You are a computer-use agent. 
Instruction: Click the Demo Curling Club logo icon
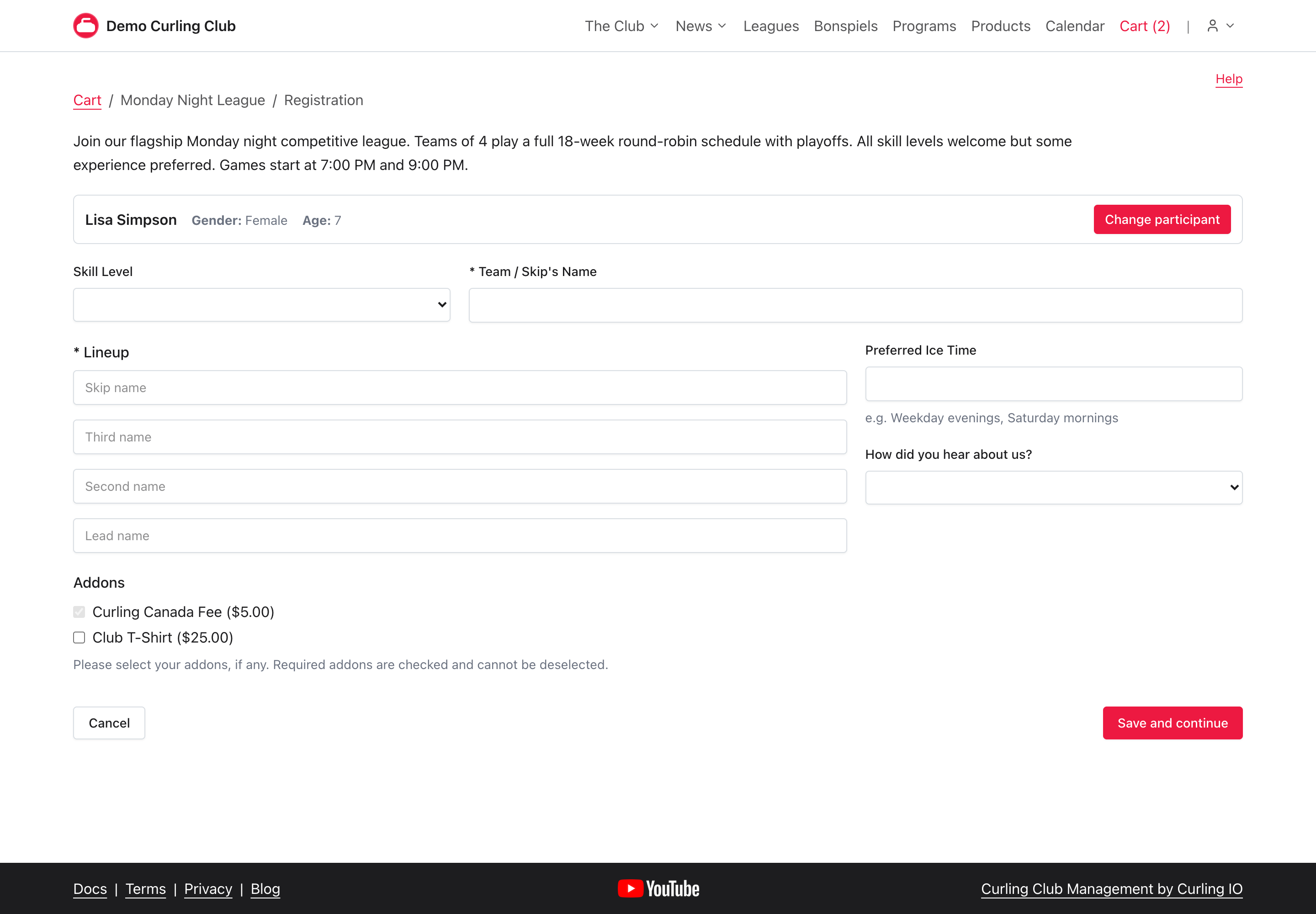86,26
